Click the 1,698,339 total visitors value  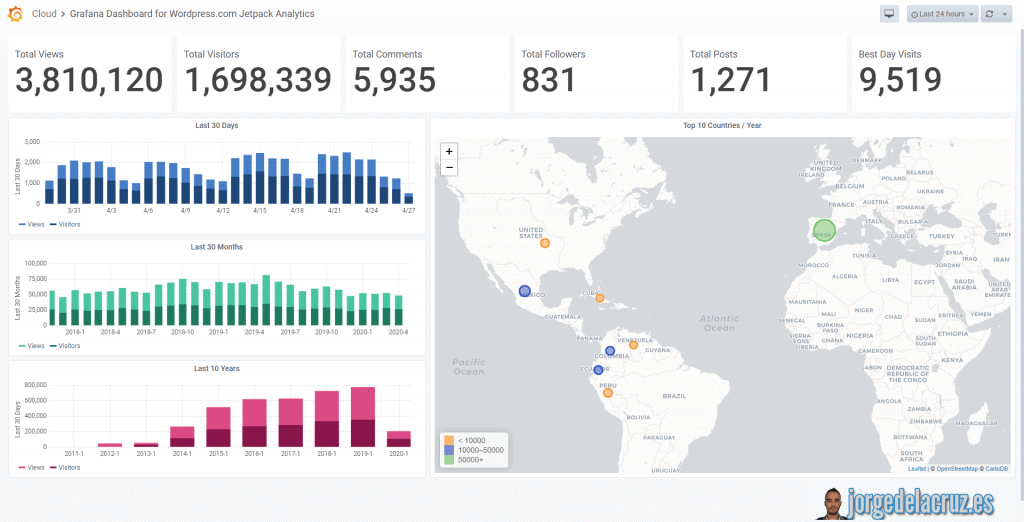[258, 80]
